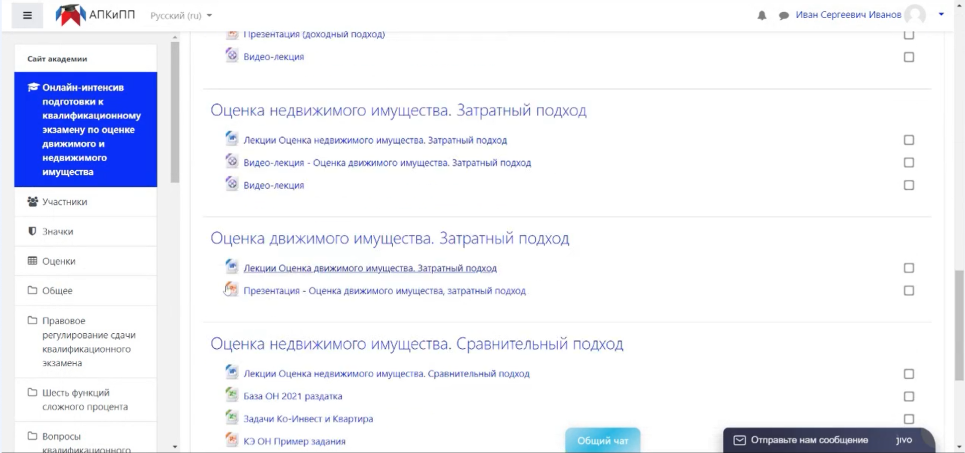This screenshot has height=453, width=965.
Task: Open the 'Русский (ru)' language dropdown
Action: point(181,16)
